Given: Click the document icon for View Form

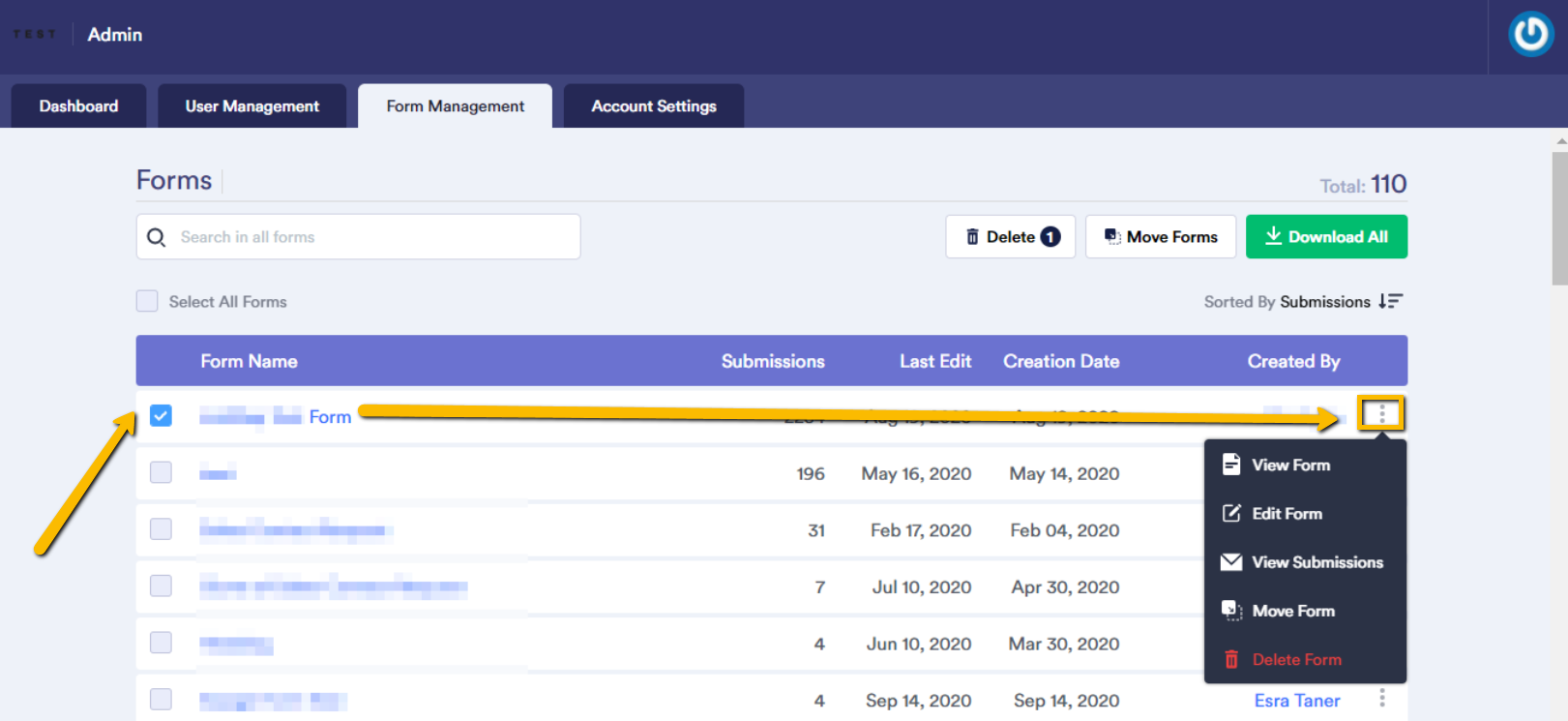Looking at the screenshot, I should [1230, 465].
